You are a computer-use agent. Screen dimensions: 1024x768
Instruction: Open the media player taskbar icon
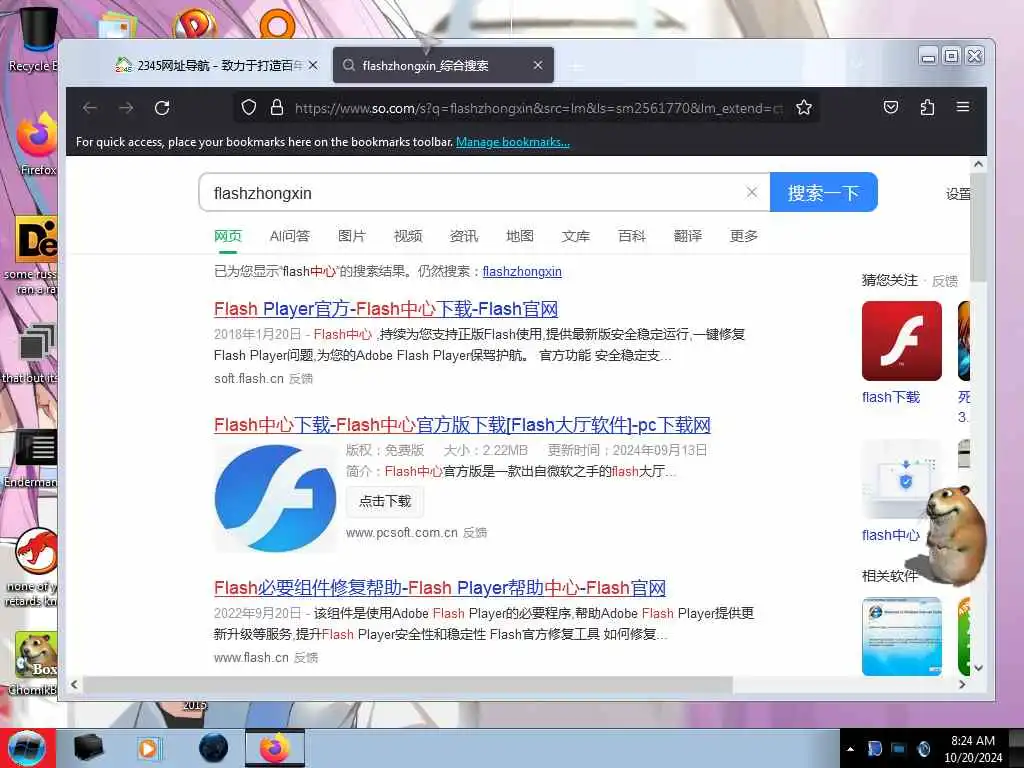[x=150, y=748]
